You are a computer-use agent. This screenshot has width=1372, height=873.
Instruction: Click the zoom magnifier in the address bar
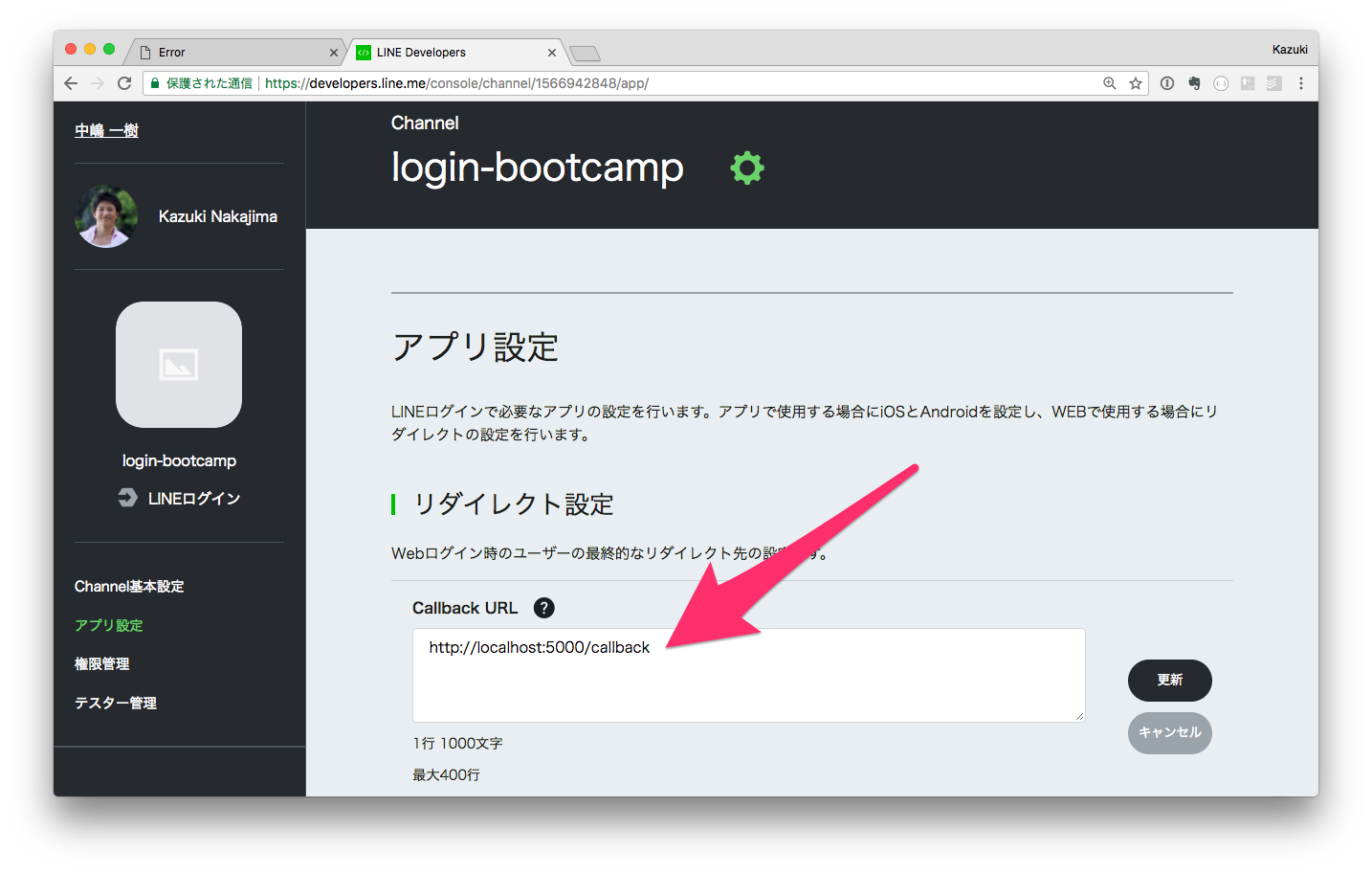coord(1108,83)
